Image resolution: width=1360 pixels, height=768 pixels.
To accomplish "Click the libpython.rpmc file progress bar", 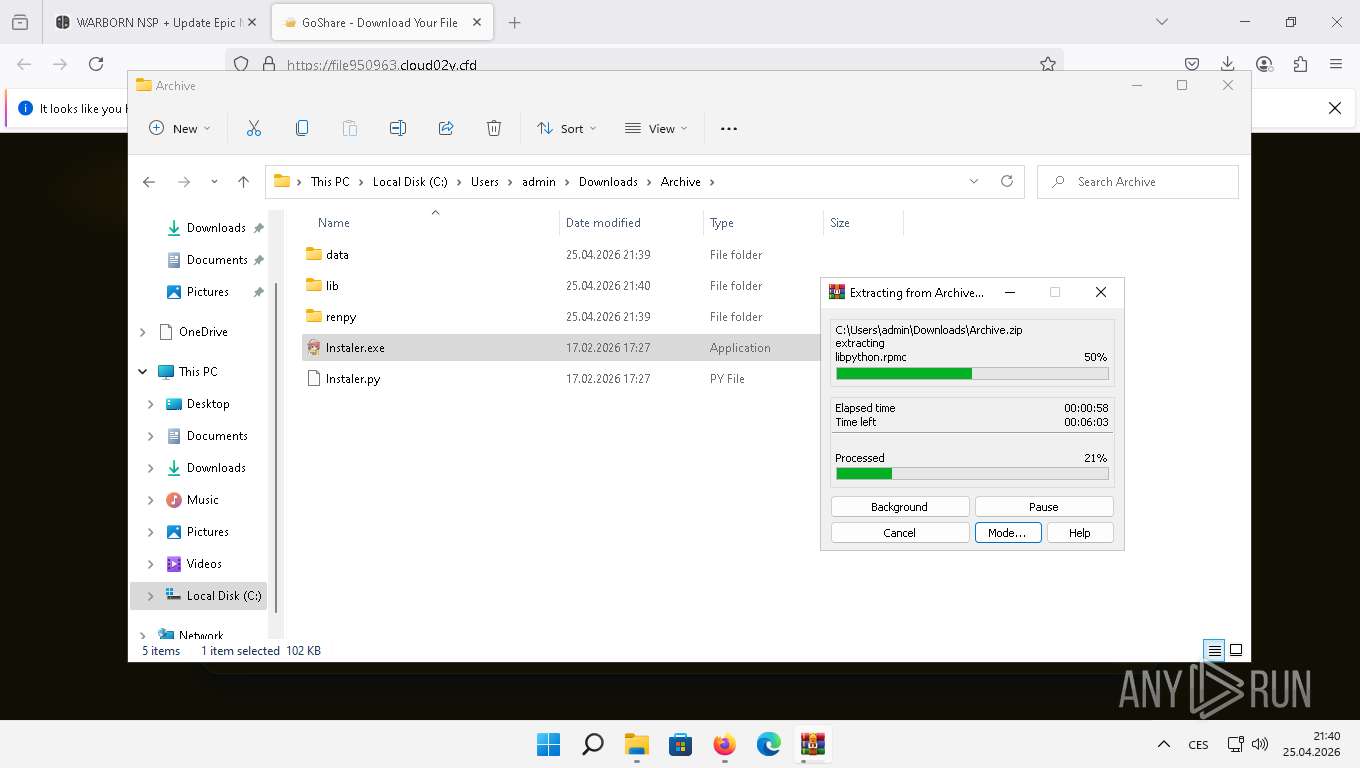I will tap(972, 374).
